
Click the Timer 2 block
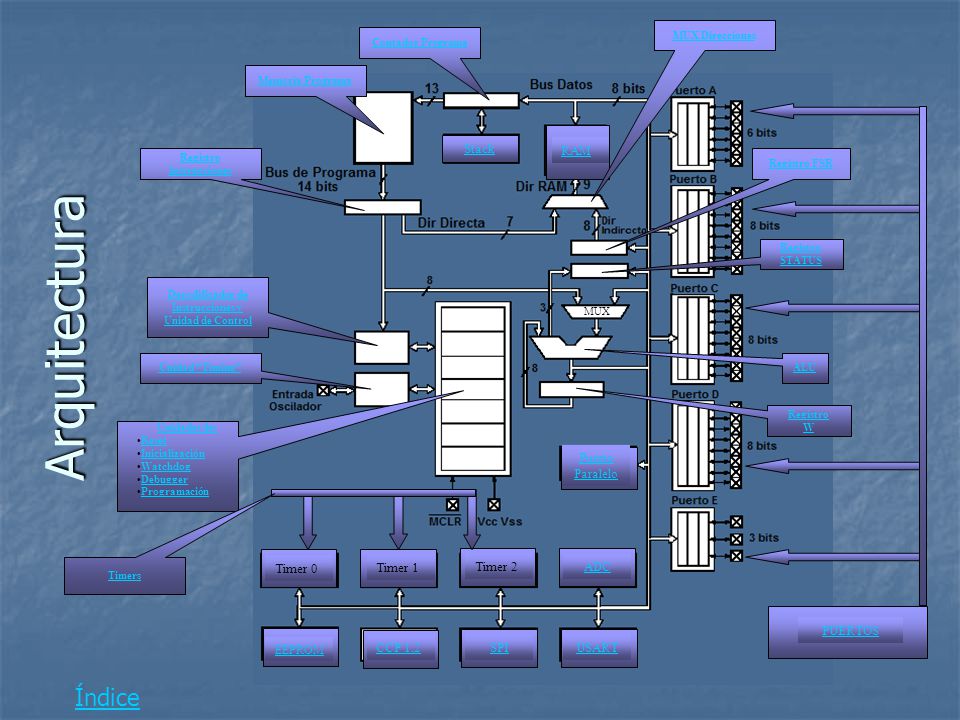[x=498, y=568]
